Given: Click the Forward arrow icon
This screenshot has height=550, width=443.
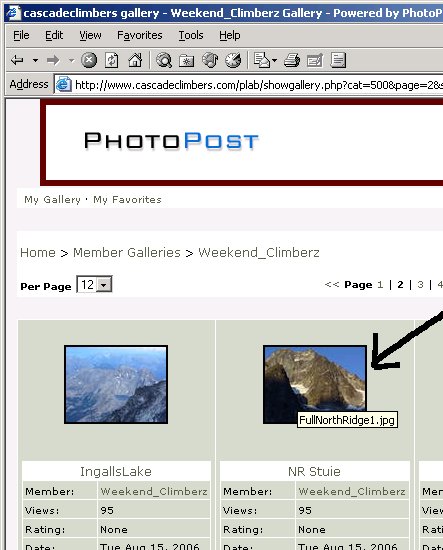Looking at the screenshot, I should pos(53,60).
